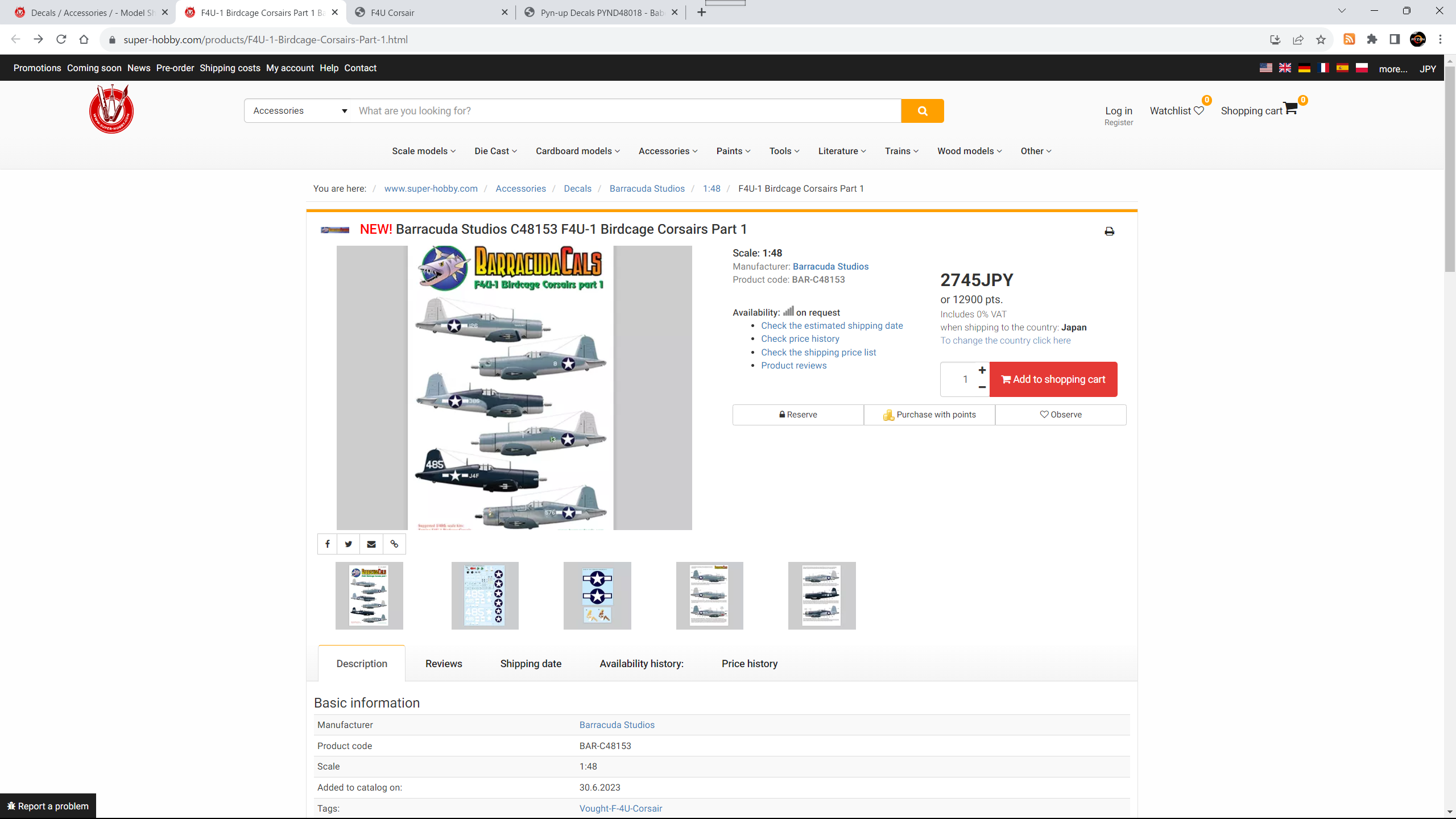Switch to Description tab
This screenshot has width=1456, height=819.
point(362,663)
